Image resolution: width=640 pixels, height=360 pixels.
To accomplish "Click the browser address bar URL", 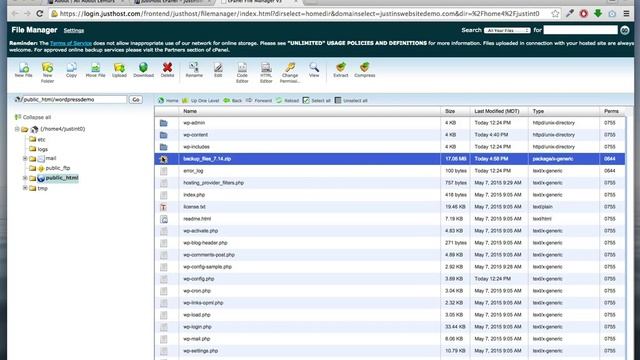I will (x=300, y=13).
